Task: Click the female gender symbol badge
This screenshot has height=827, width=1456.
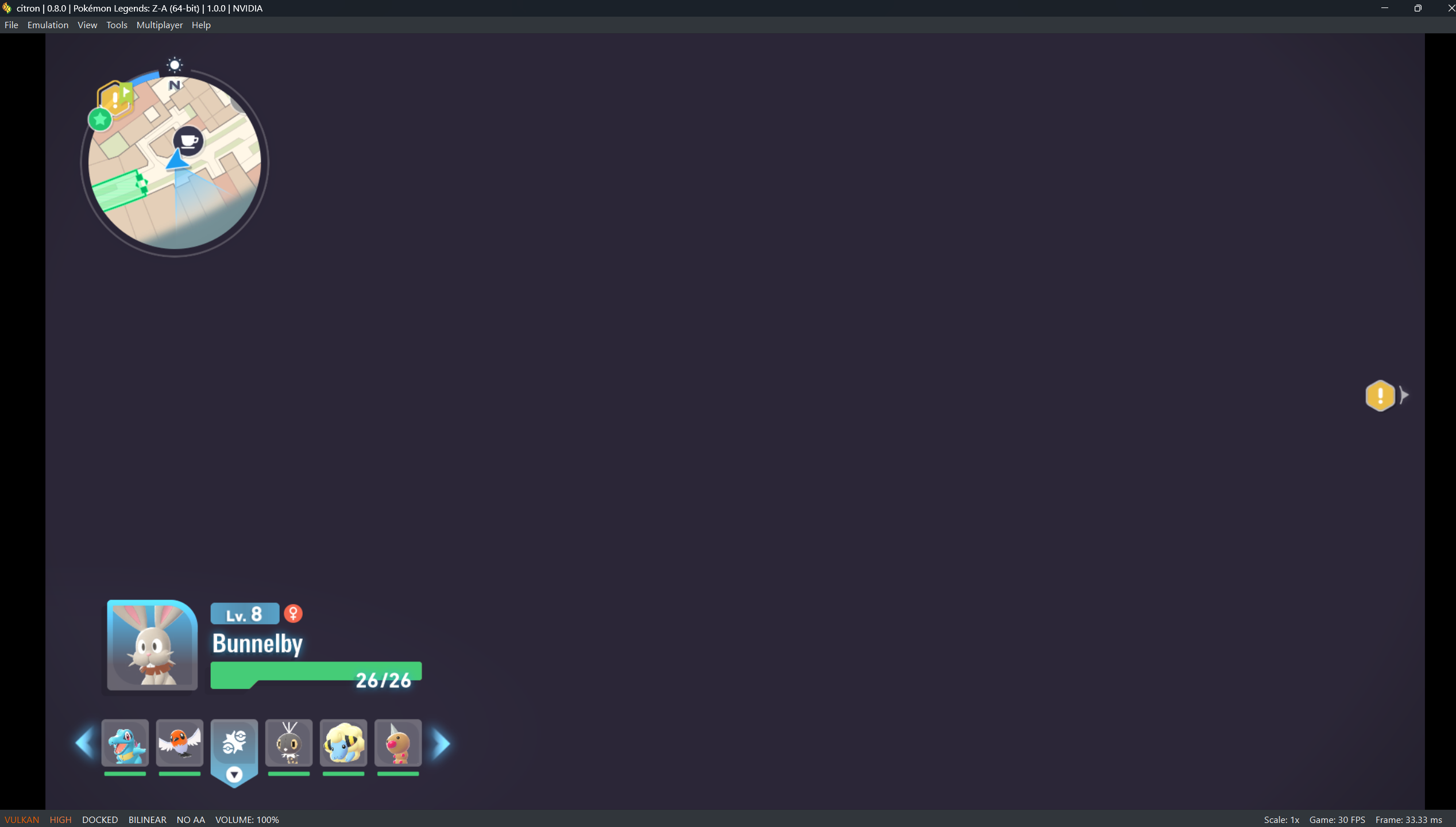Action: [x=293, y=614]
